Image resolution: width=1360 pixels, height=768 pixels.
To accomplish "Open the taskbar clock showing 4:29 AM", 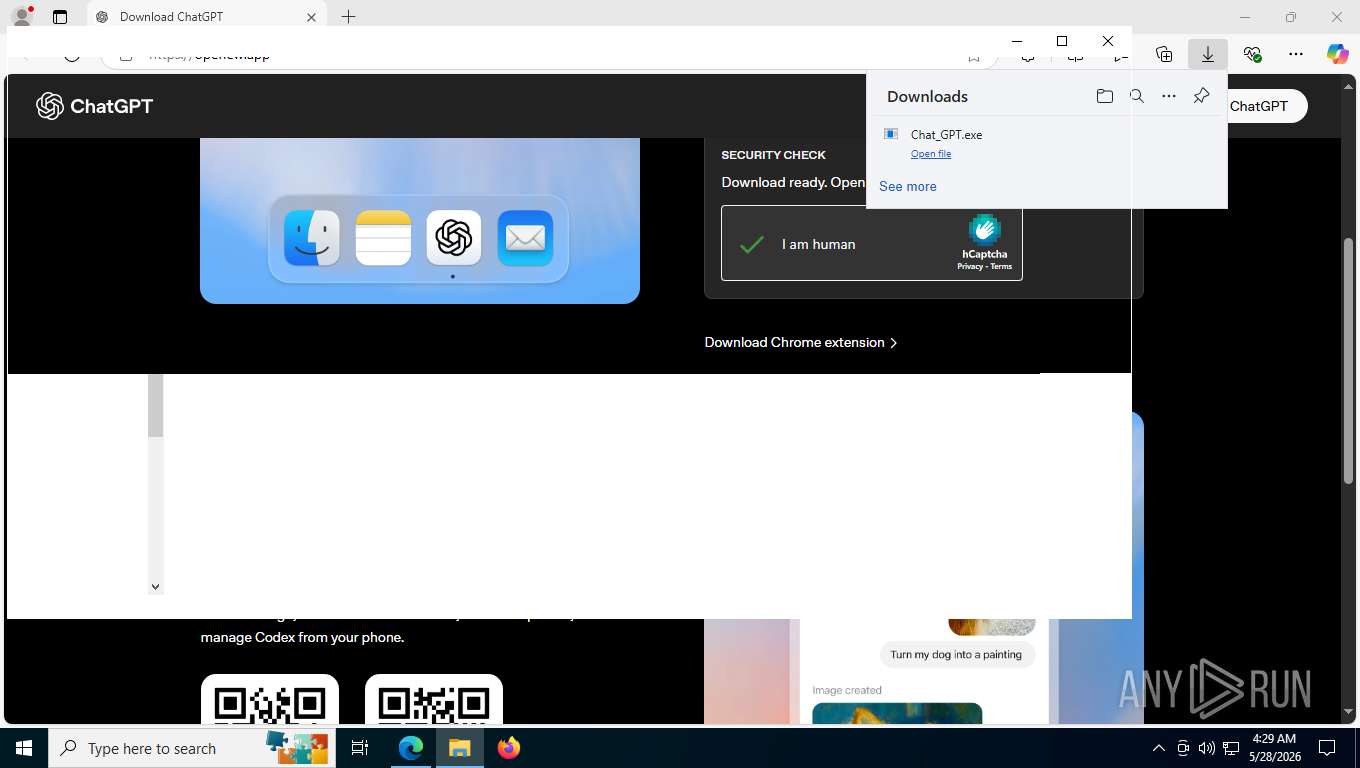I will tap(1273, 748).
